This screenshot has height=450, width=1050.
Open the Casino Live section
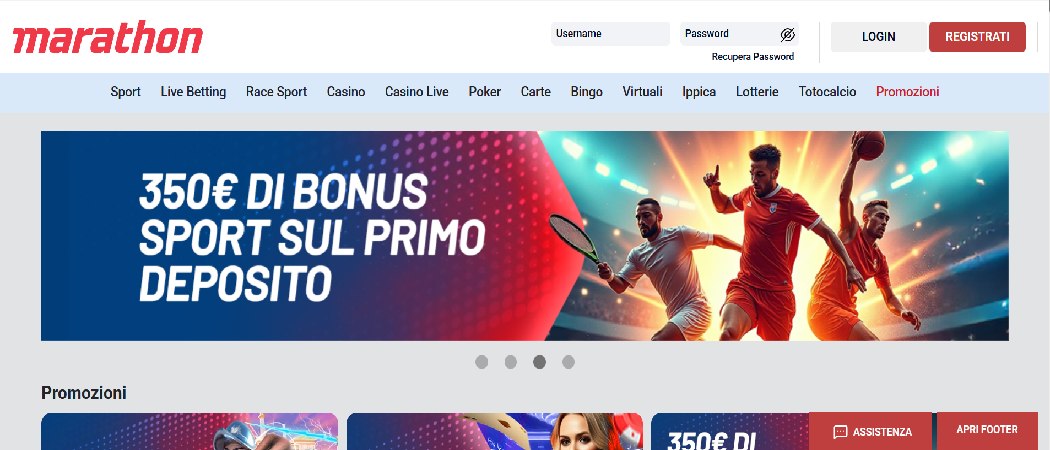coord(417,92)
